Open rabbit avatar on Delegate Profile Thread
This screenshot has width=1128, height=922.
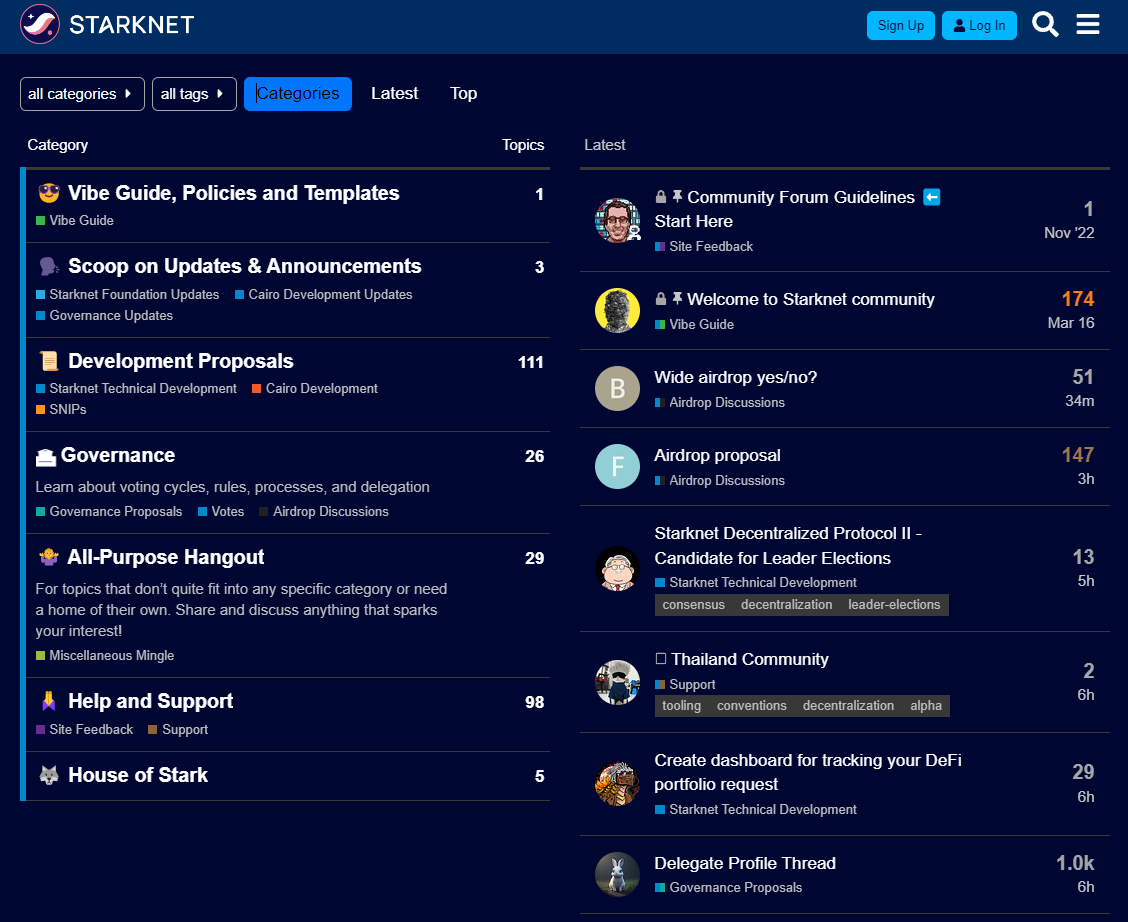(617, 875)
